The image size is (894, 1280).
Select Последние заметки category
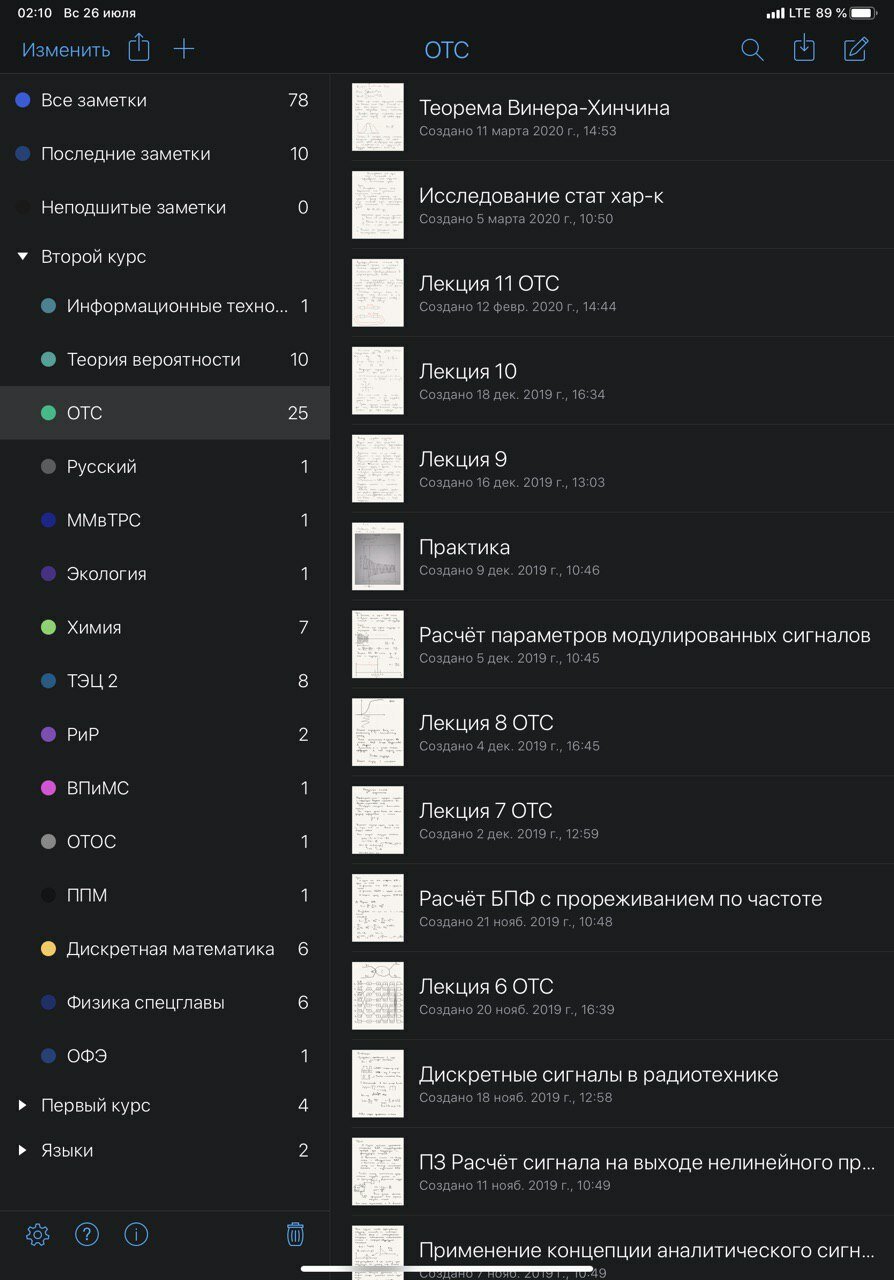165,154
